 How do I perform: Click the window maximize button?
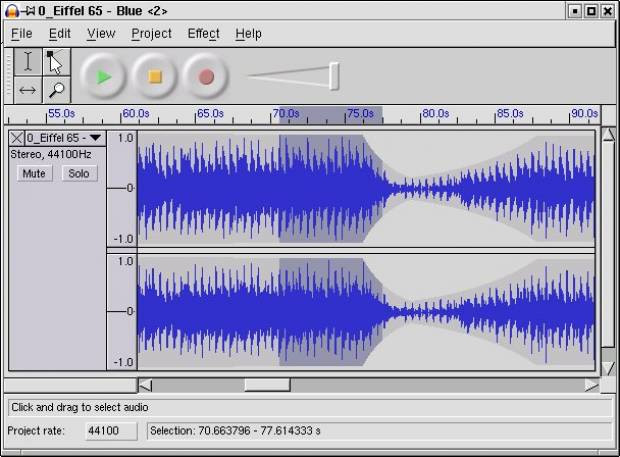(591, 11)
